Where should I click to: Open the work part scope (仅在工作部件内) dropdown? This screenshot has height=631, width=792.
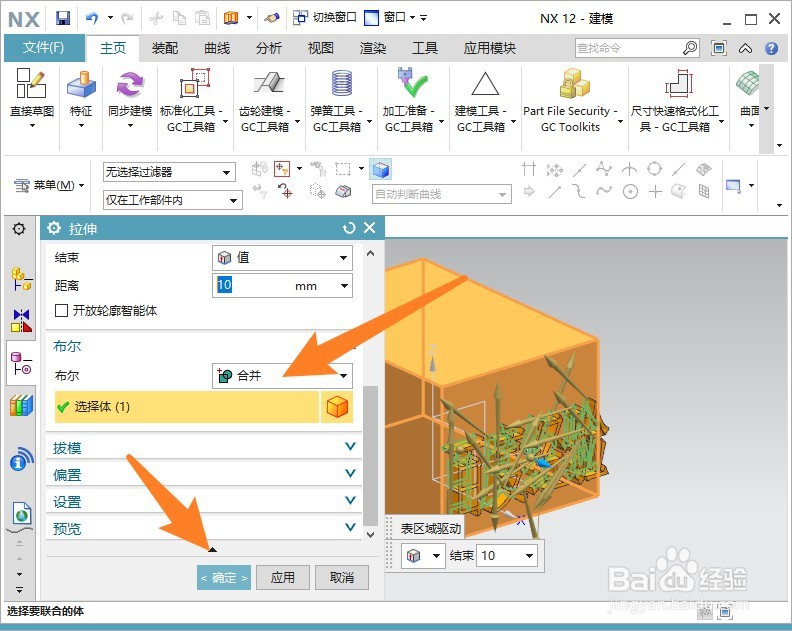172,200
